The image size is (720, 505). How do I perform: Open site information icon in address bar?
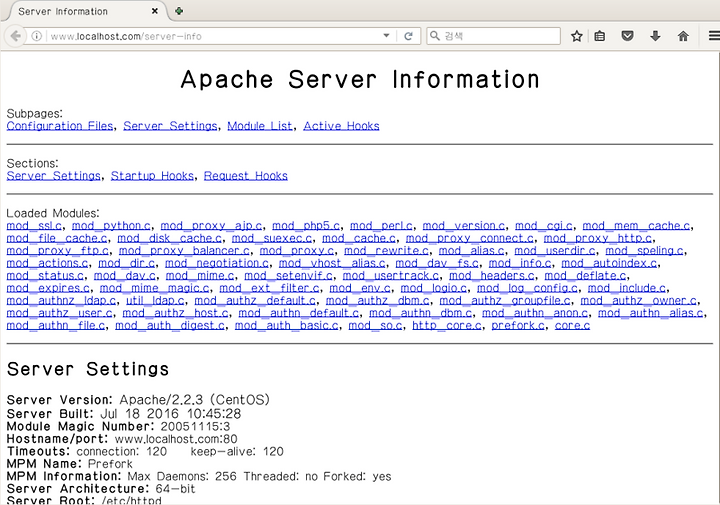point(37,36)
